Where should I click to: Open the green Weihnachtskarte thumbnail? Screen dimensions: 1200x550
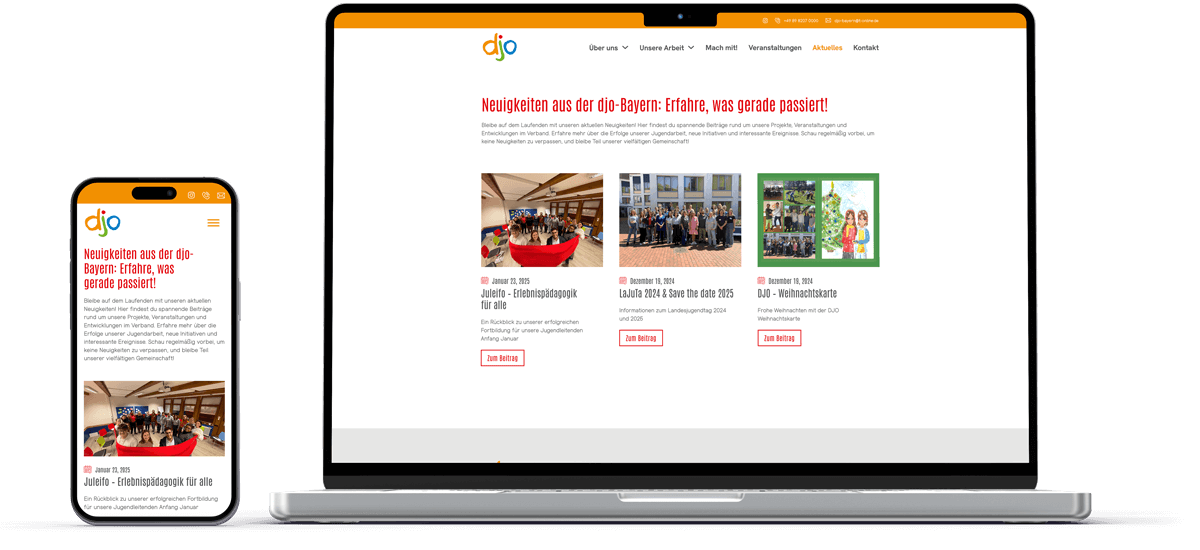pos(818,220)
